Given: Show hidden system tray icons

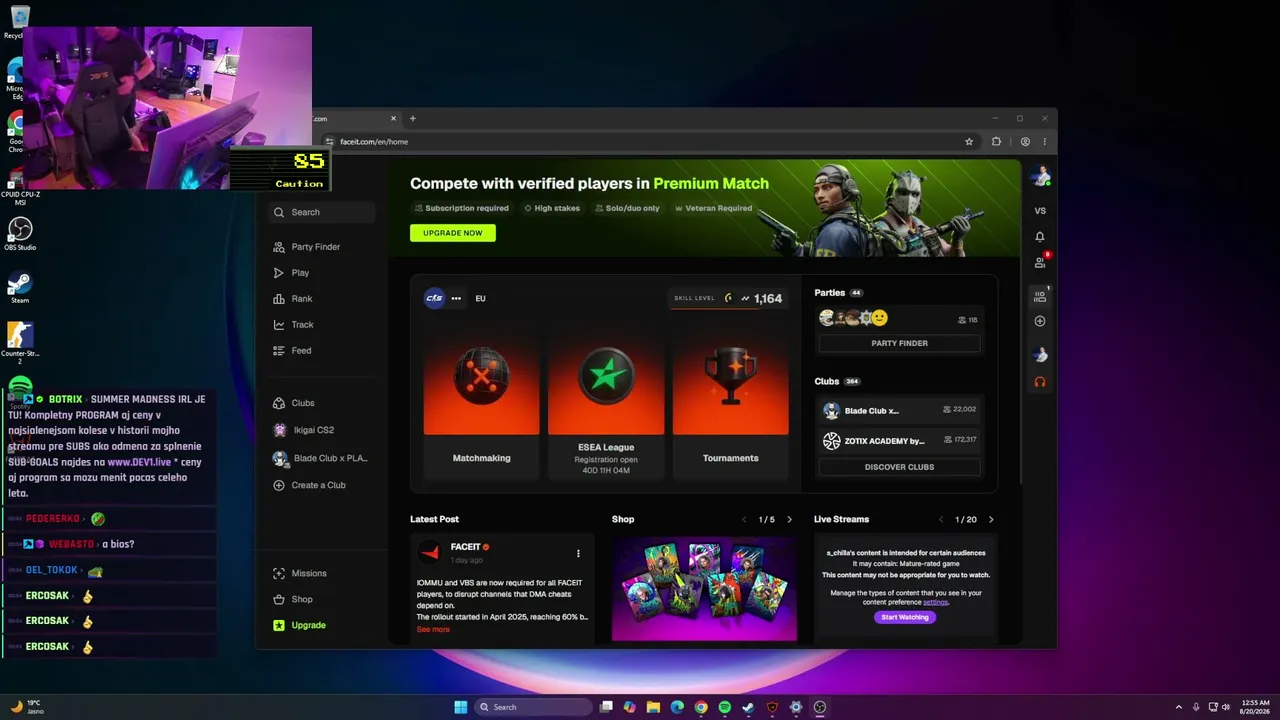Looking at the screenshot, I should 1178,707.
